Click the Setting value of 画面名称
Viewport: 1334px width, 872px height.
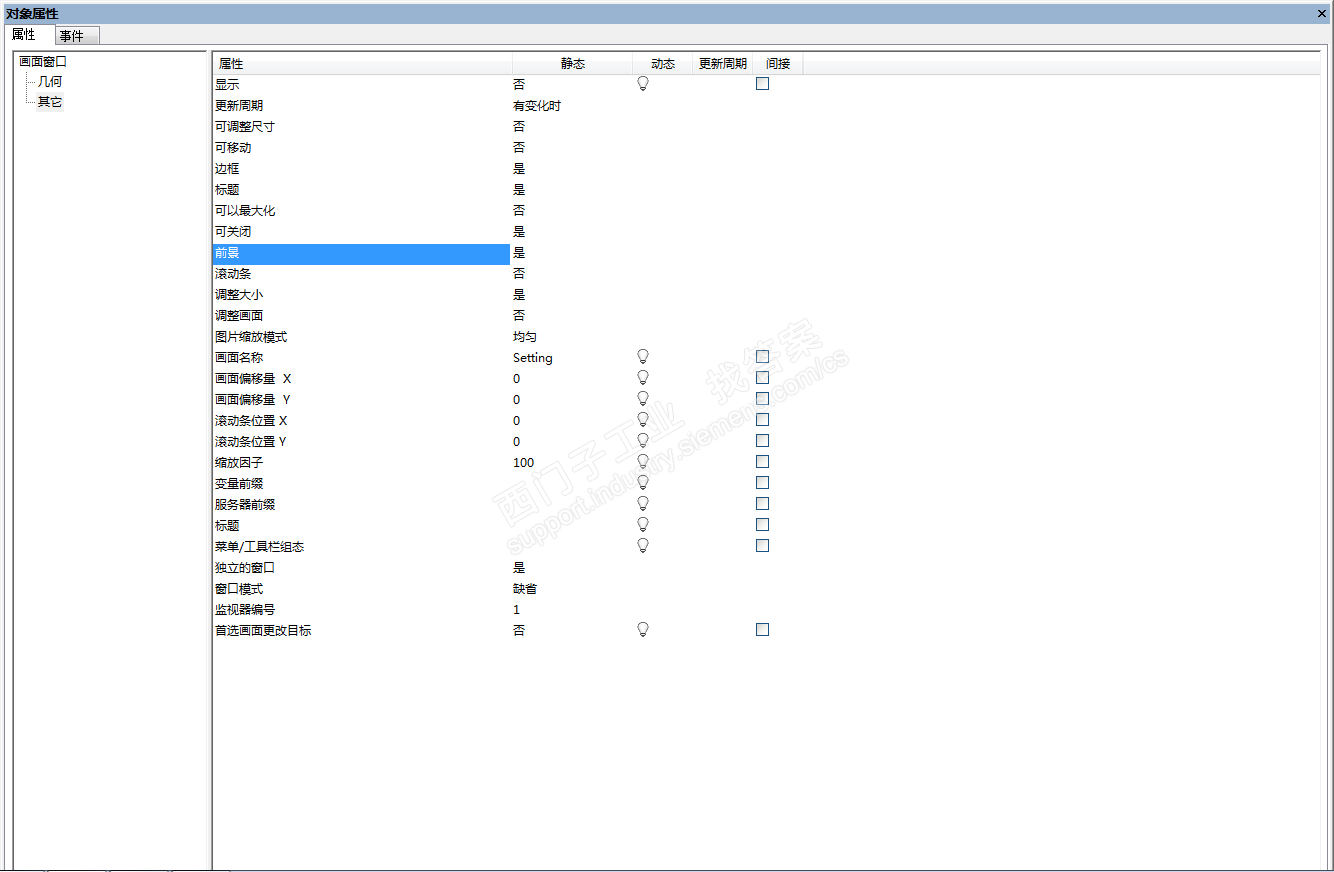[x=533, y=358]
